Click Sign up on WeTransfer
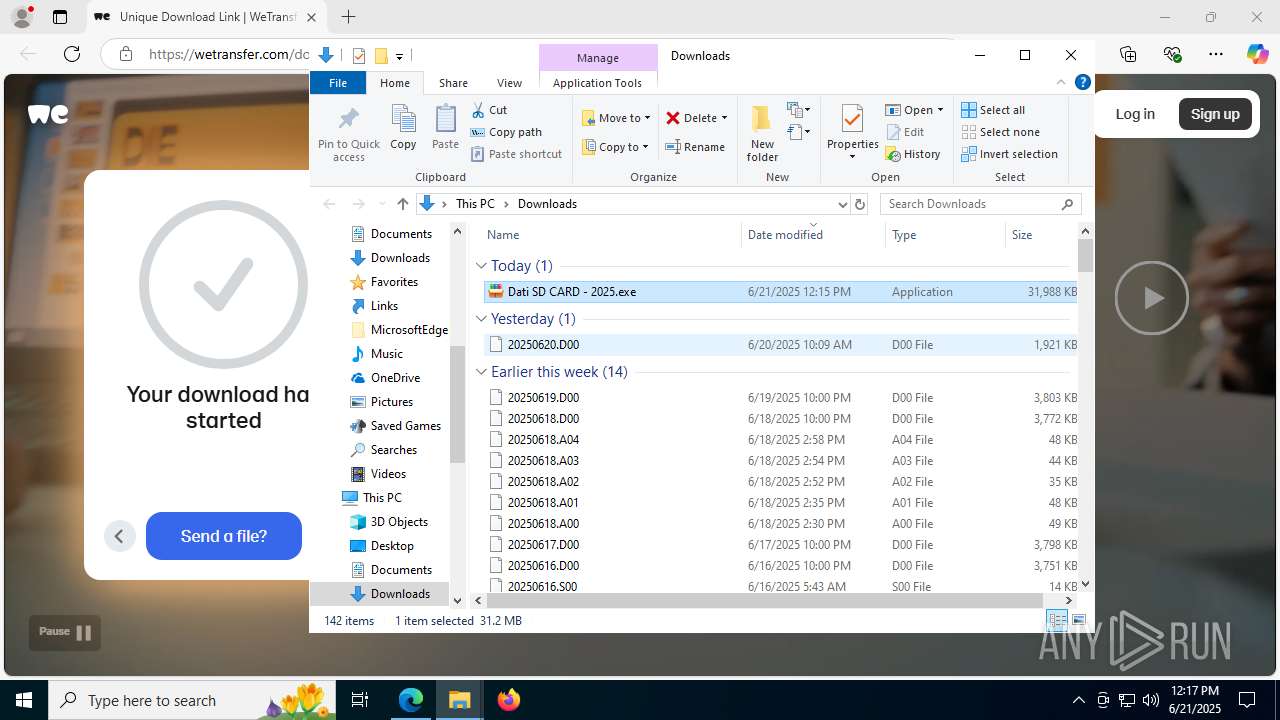 click(x=1215, y=114)
